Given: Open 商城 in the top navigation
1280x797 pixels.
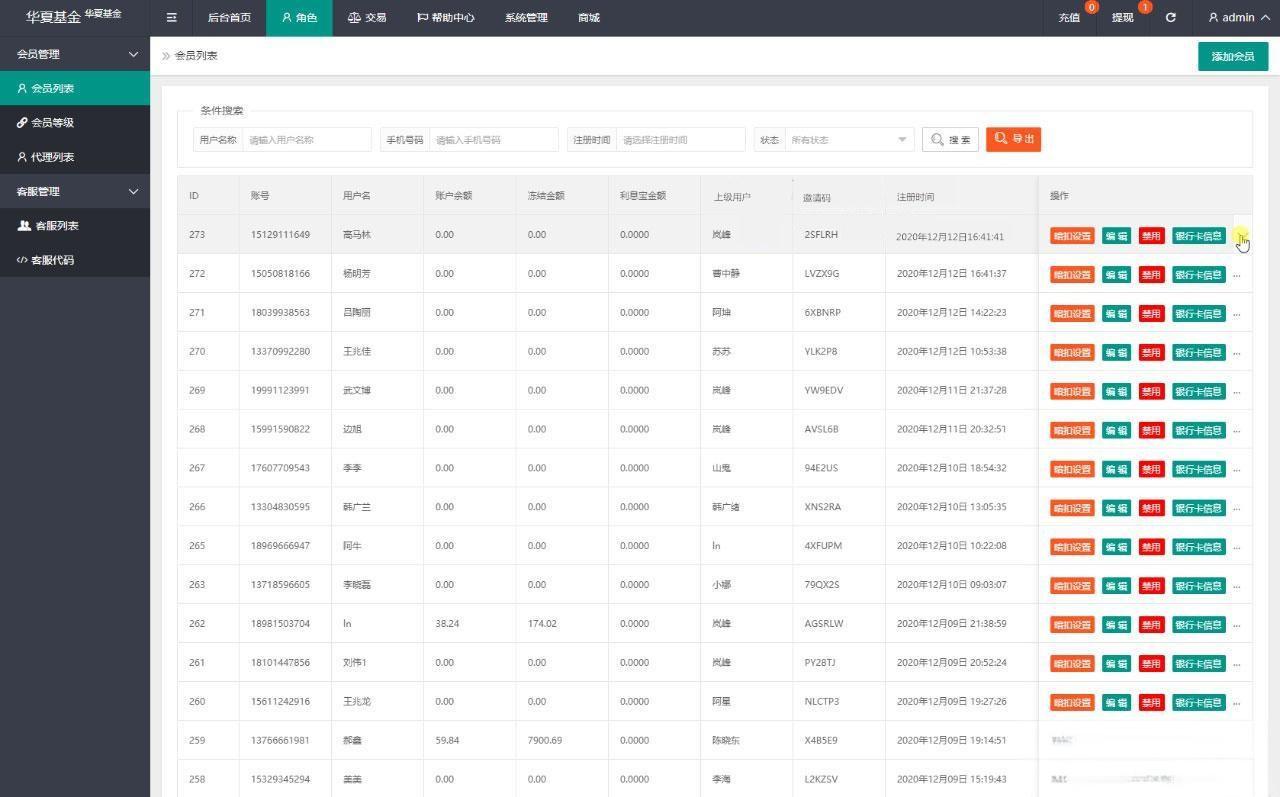Looking at the screenshot, I should coord(589,18).
